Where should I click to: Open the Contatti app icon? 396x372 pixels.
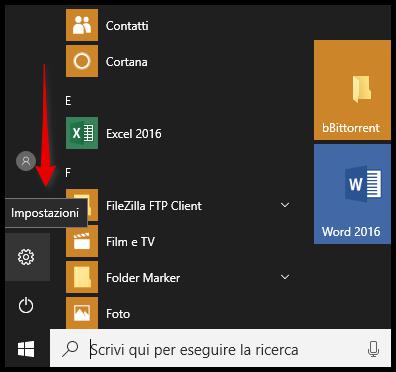(82, 25)
